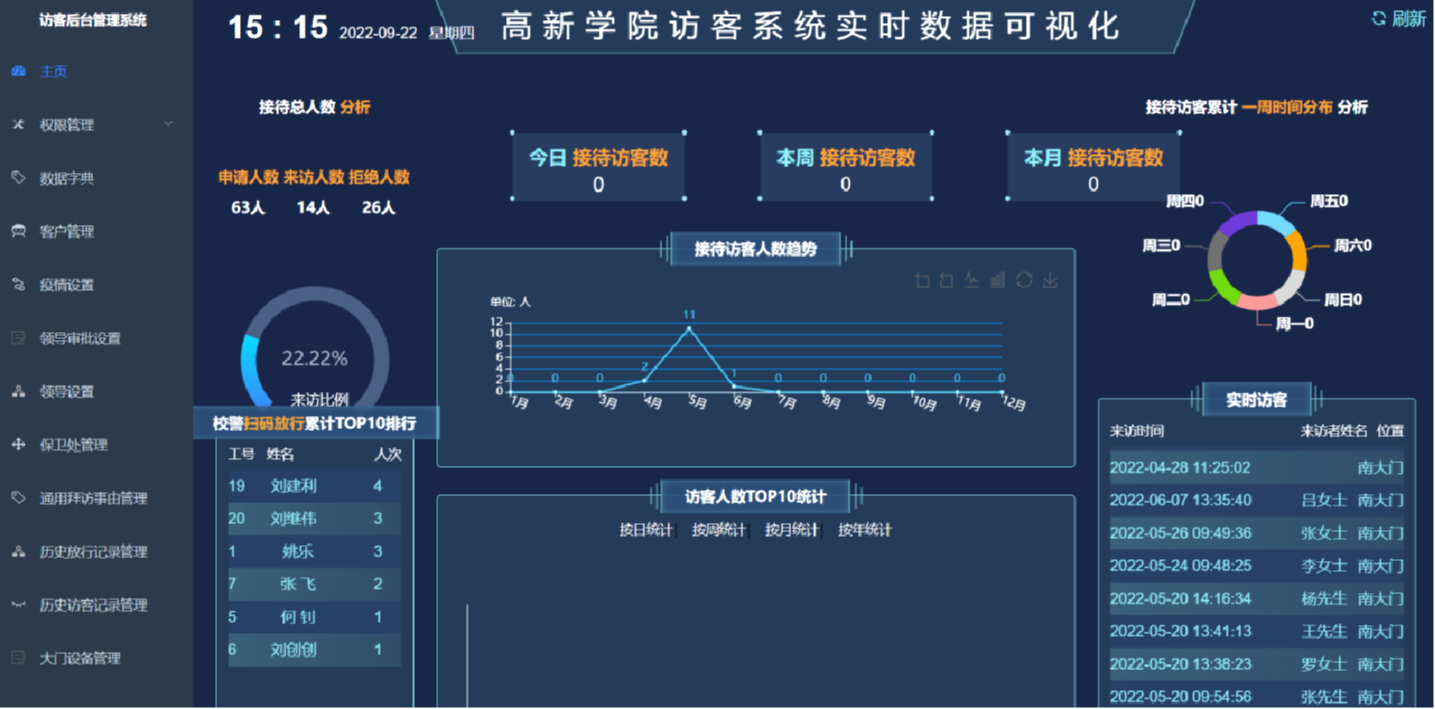Switch trend chart to line view icon
Screen dimensions: 1435x709
coord(972,281)
